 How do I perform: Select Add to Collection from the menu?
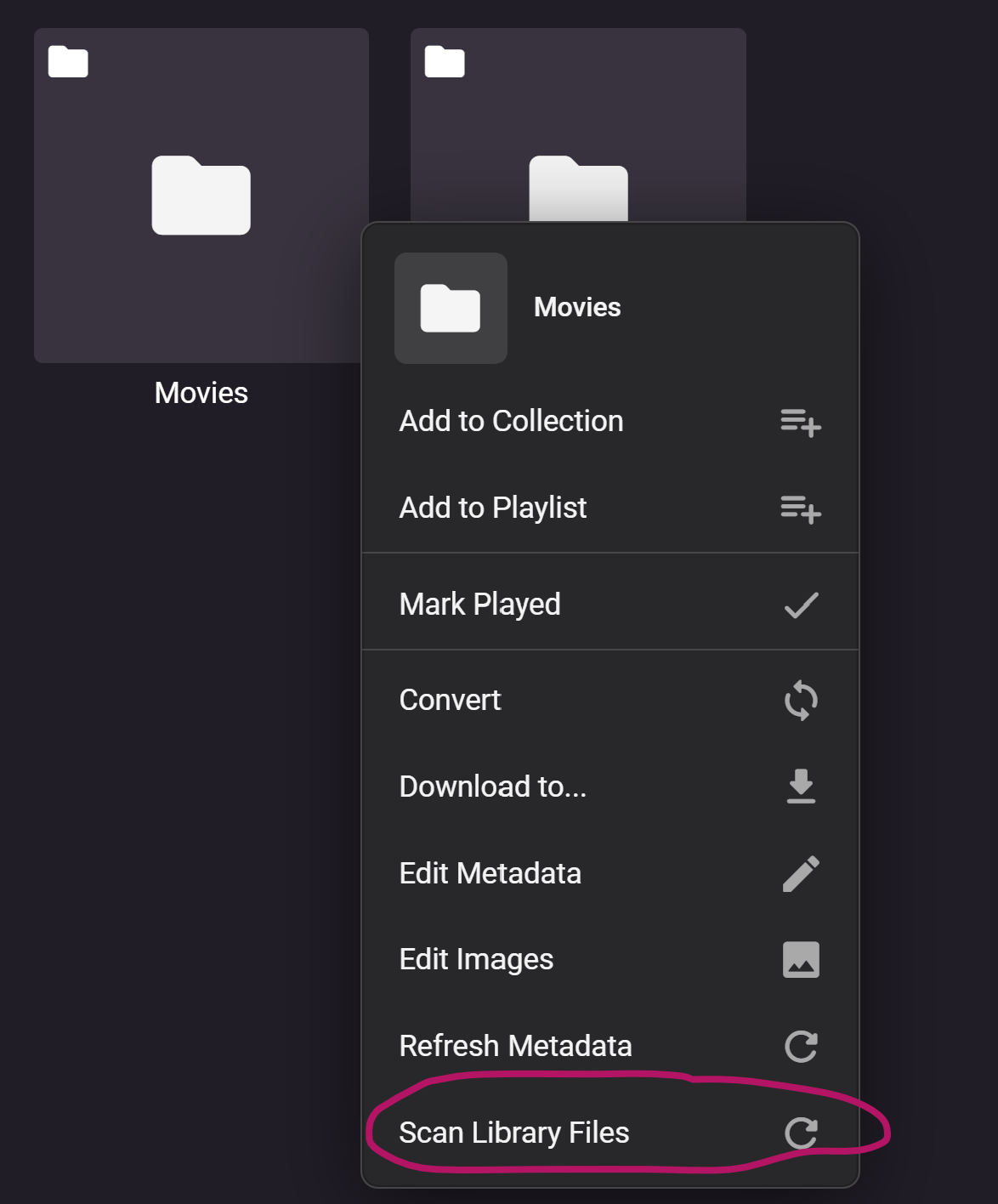point(610,422)
